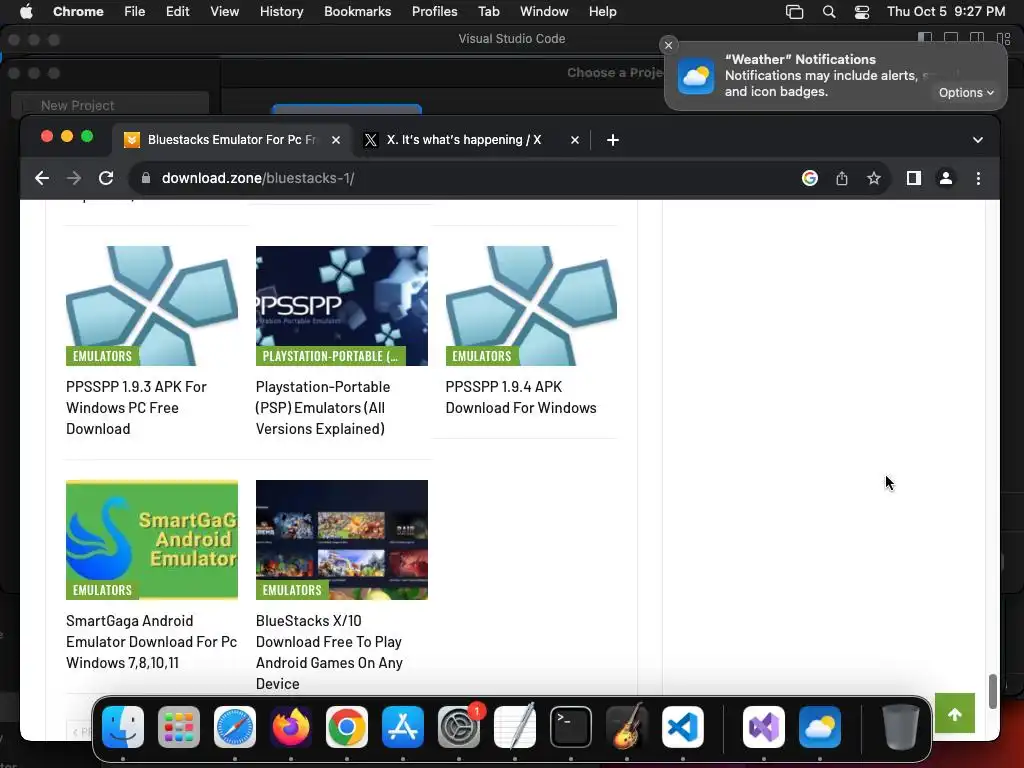Select the Bluestacks Emulator For Pc tab
This screenshot has height=768, width=1024.
232,140
